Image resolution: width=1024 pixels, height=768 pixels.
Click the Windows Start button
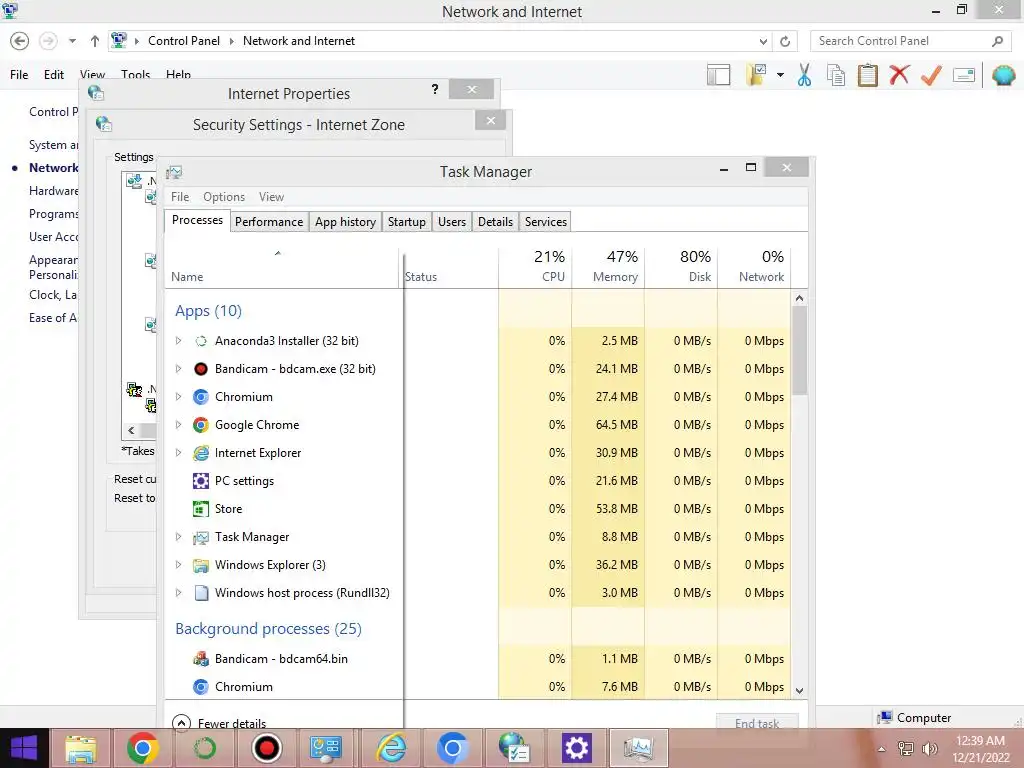(24, 748)
